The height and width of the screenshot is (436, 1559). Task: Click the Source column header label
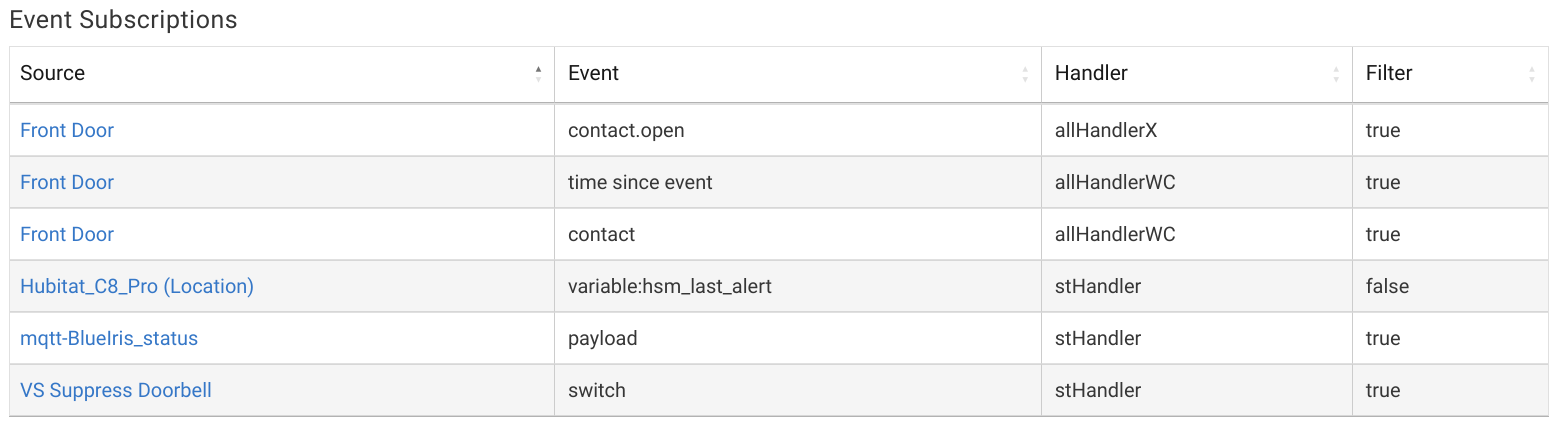point(52,73)
